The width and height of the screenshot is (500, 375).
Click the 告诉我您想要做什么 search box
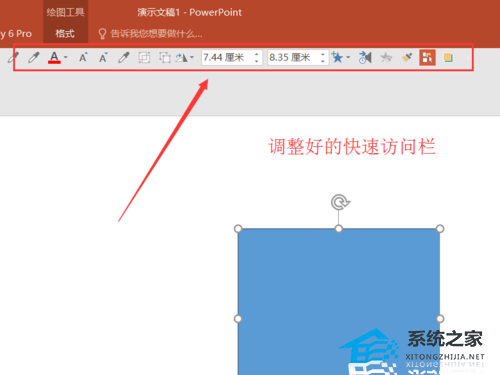tap(156, 34)
